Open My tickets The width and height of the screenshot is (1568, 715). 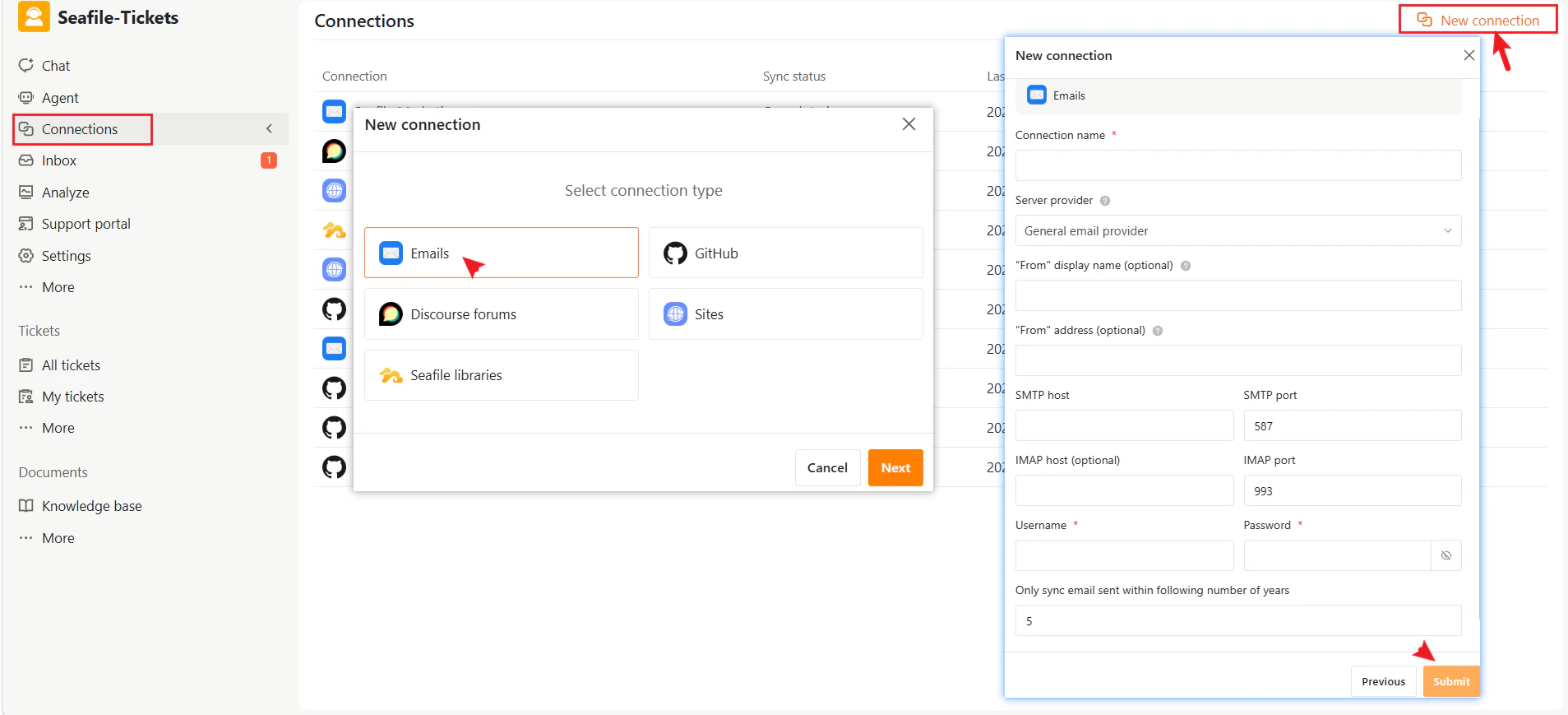pos(73,397)
